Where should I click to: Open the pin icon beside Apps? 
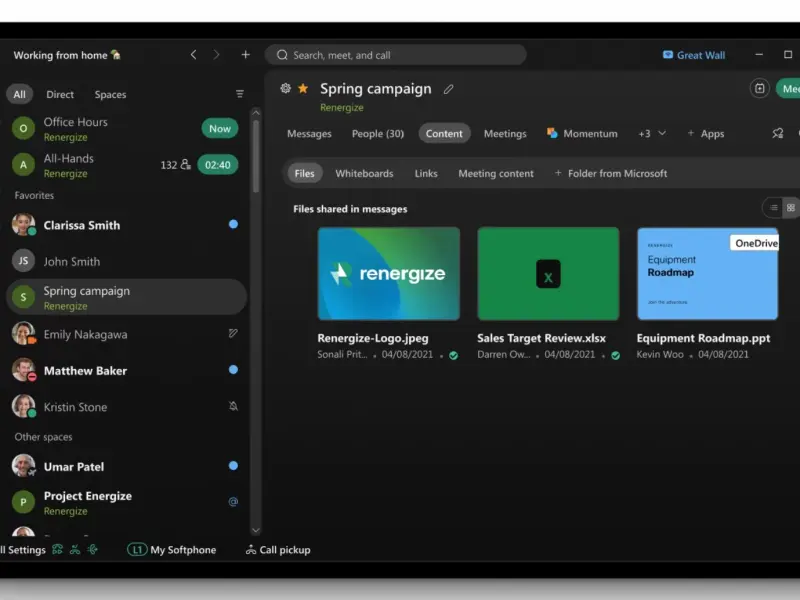coord(778,133)
